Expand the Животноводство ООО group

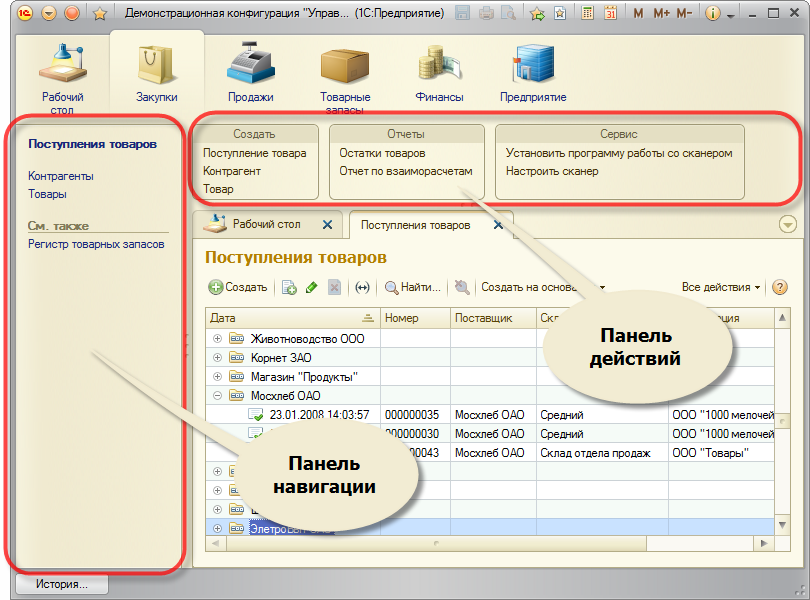pos(217,339)
